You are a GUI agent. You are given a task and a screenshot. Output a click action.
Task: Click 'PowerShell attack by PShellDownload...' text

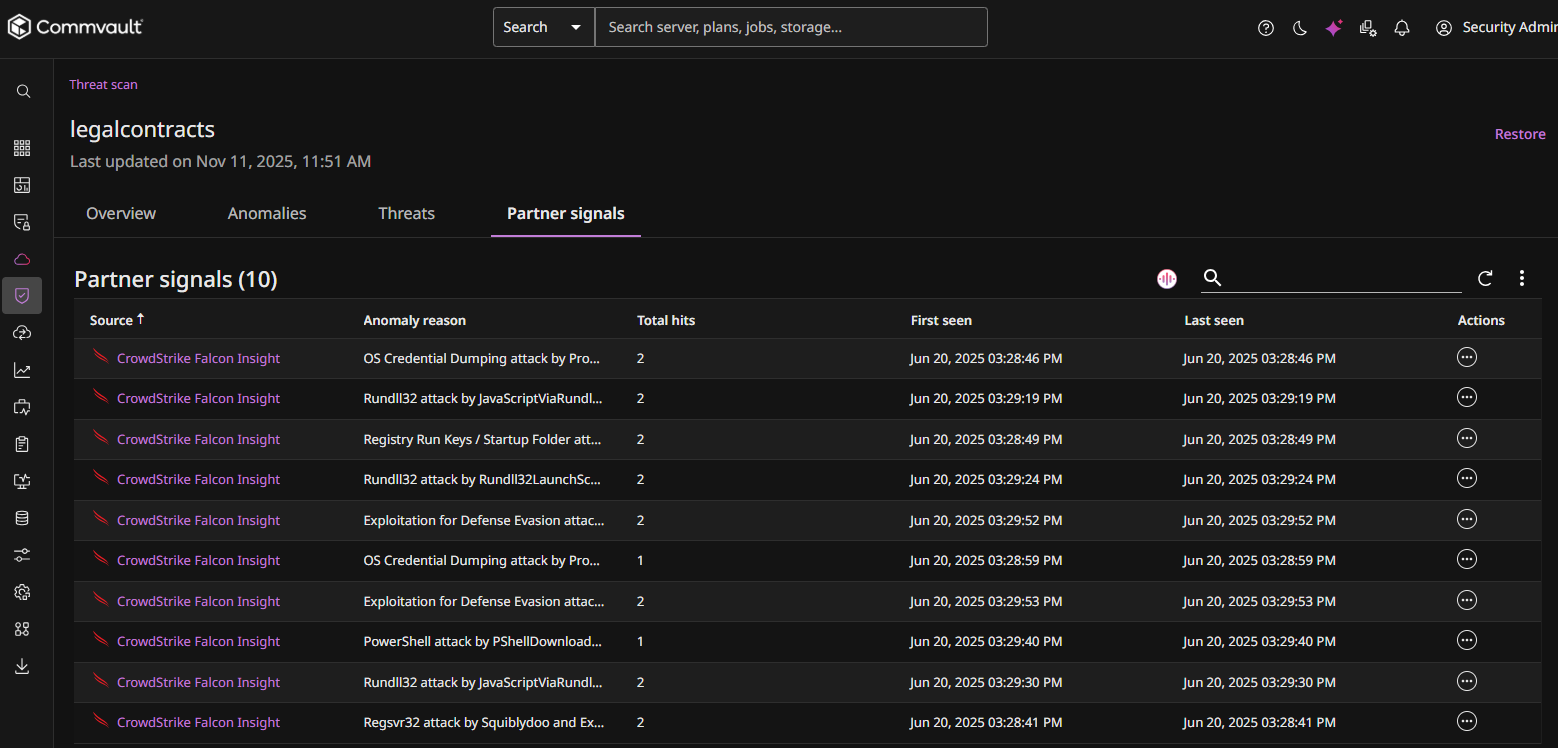point(483,641)
